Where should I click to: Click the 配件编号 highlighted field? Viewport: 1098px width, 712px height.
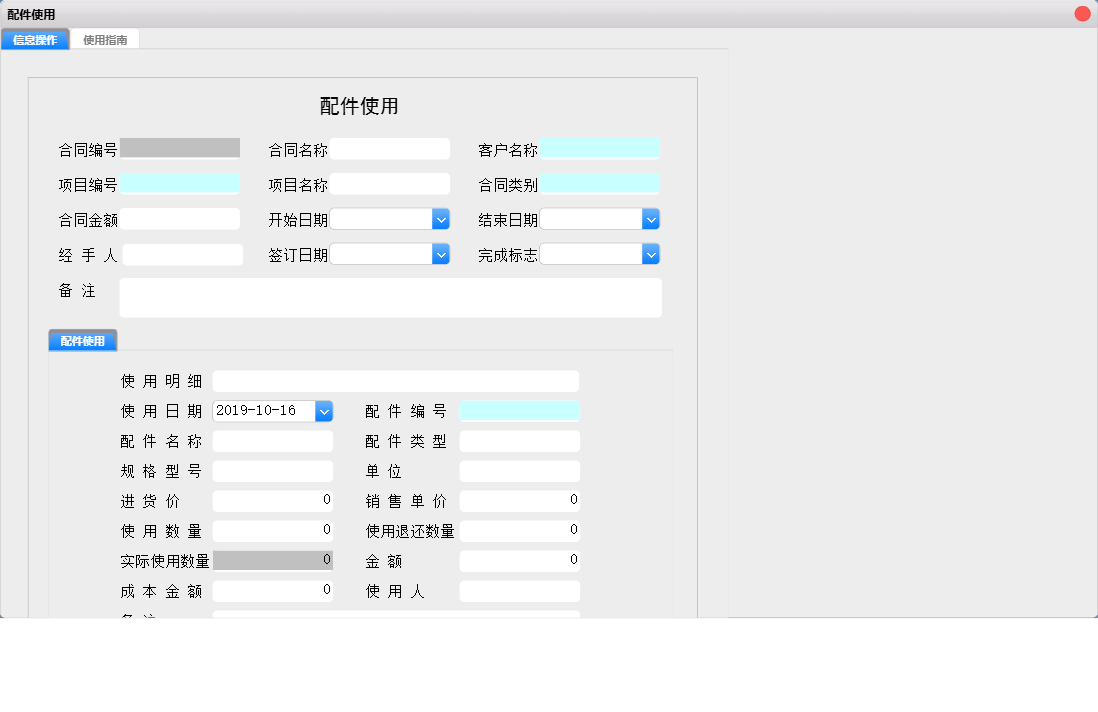[519, 410]
